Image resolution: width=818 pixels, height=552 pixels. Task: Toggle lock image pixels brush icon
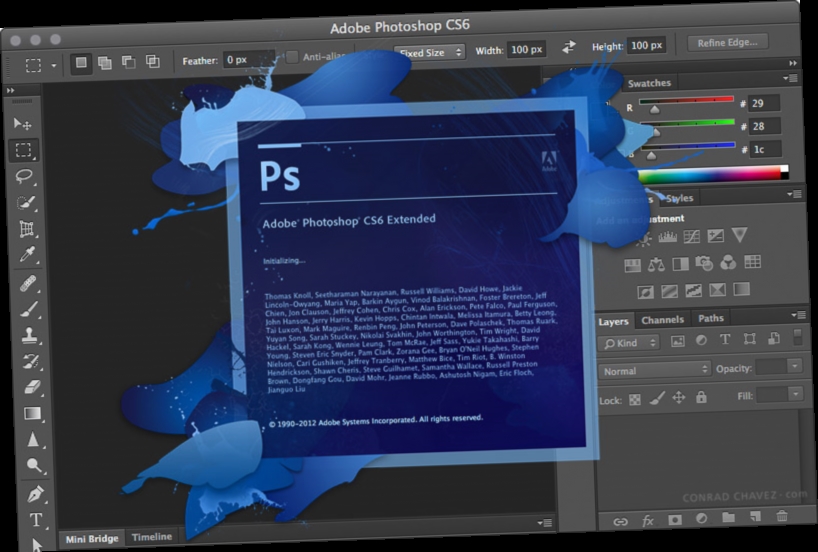[657, 399]
